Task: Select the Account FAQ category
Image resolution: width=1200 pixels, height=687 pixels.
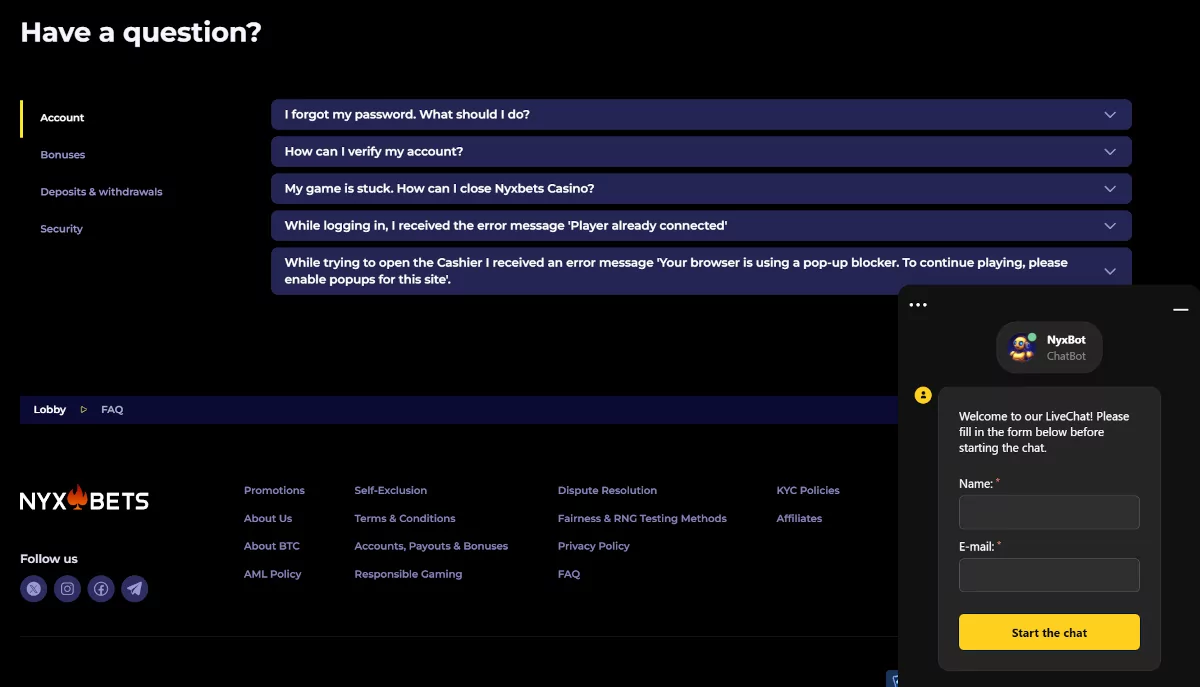Action: (x=62, y=118)
